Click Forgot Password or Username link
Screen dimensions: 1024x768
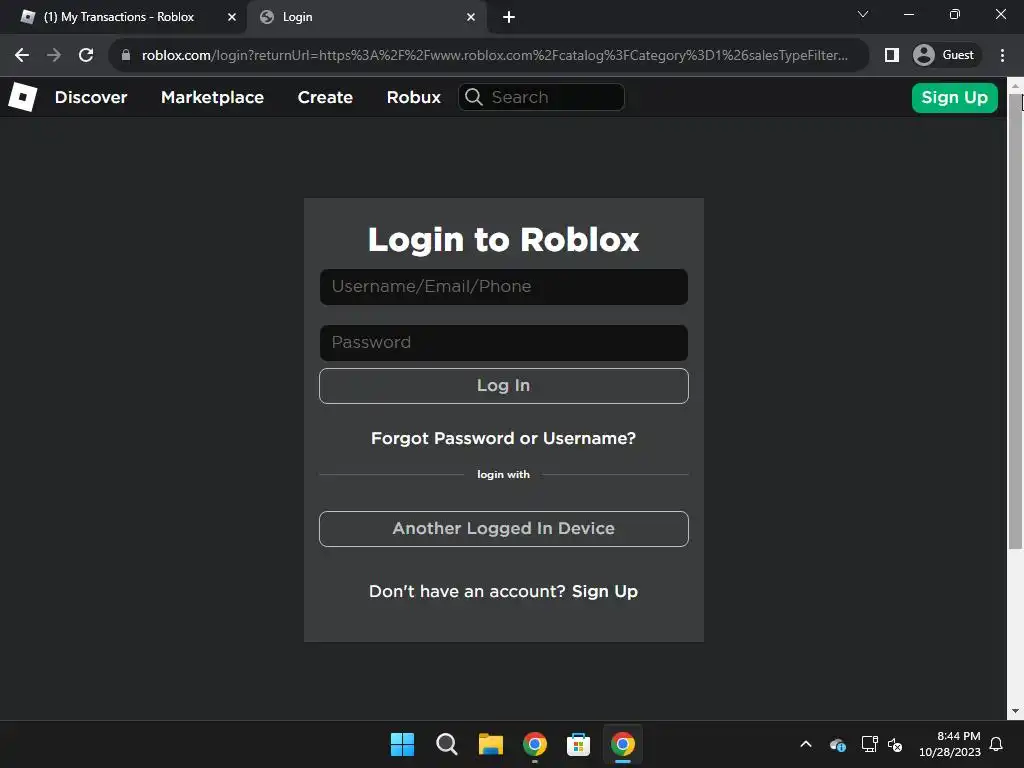tap(503, 438)
